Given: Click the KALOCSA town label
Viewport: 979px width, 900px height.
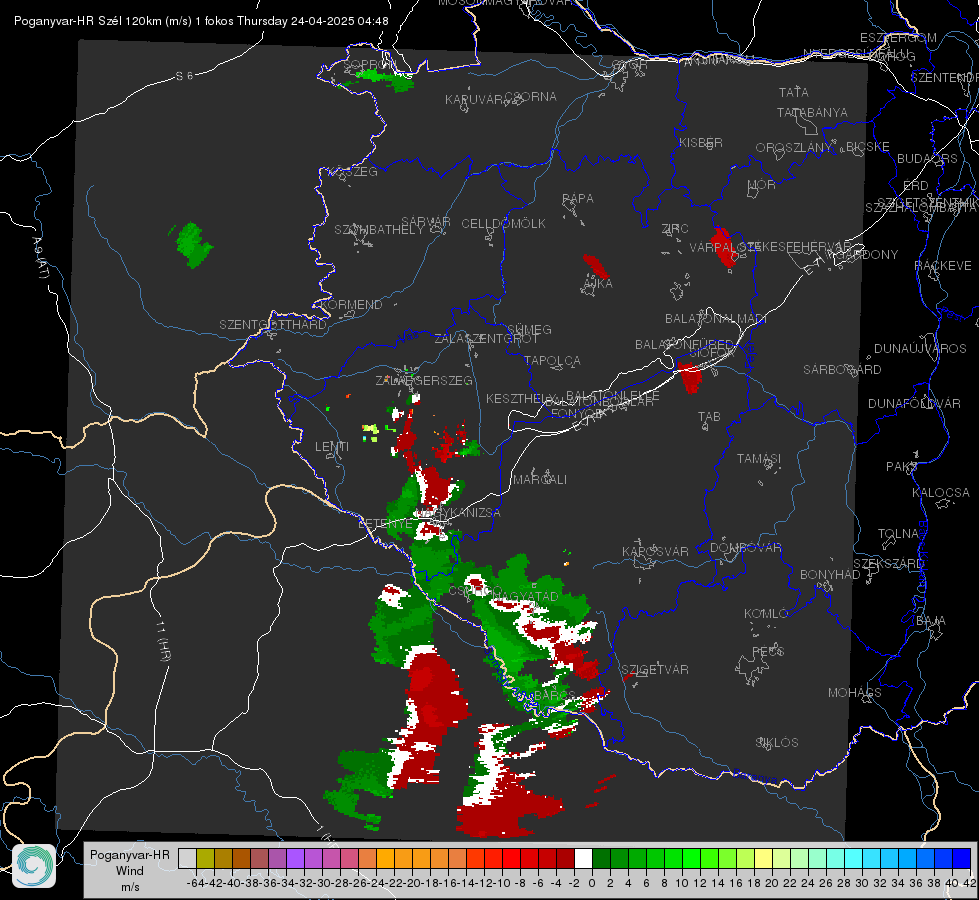Looking at the screenshot, I should tap(940, 493).
